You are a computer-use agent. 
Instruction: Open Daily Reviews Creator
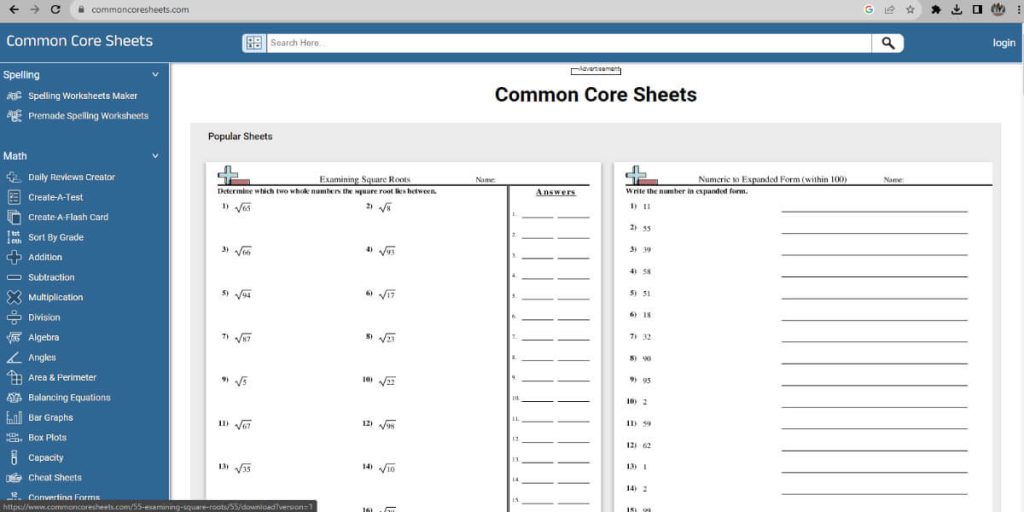pos(71,177)
